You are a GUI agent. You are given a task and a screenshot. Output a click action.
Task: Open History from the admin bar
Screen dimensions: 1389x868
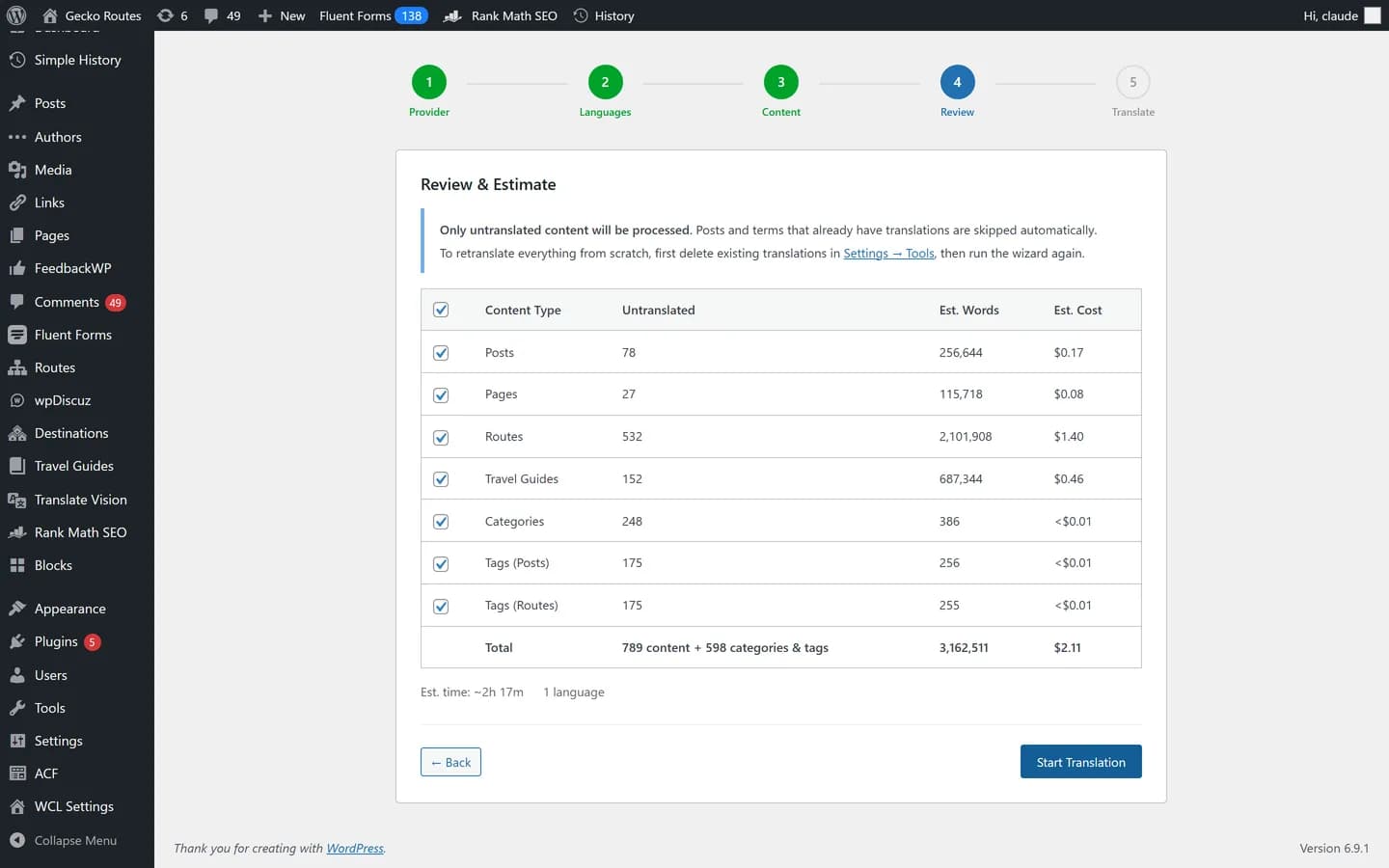604,15
